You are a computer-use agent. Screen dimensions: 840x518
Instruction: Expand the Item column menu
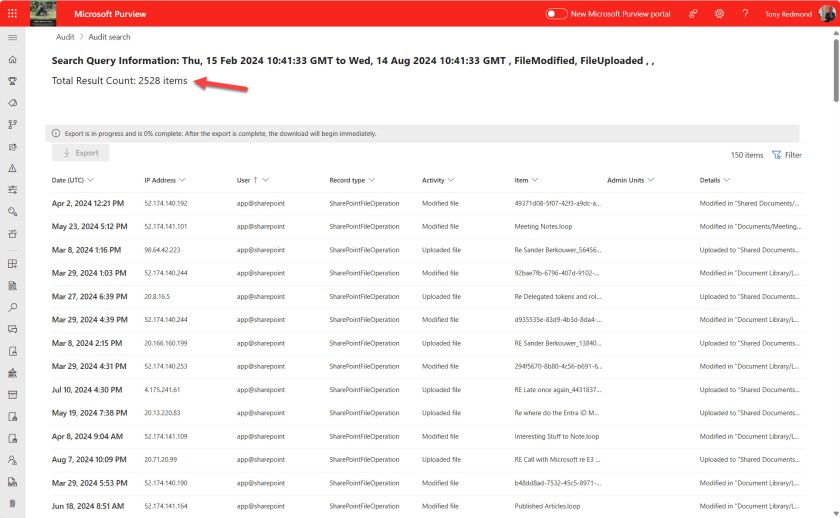coord(535,180)
